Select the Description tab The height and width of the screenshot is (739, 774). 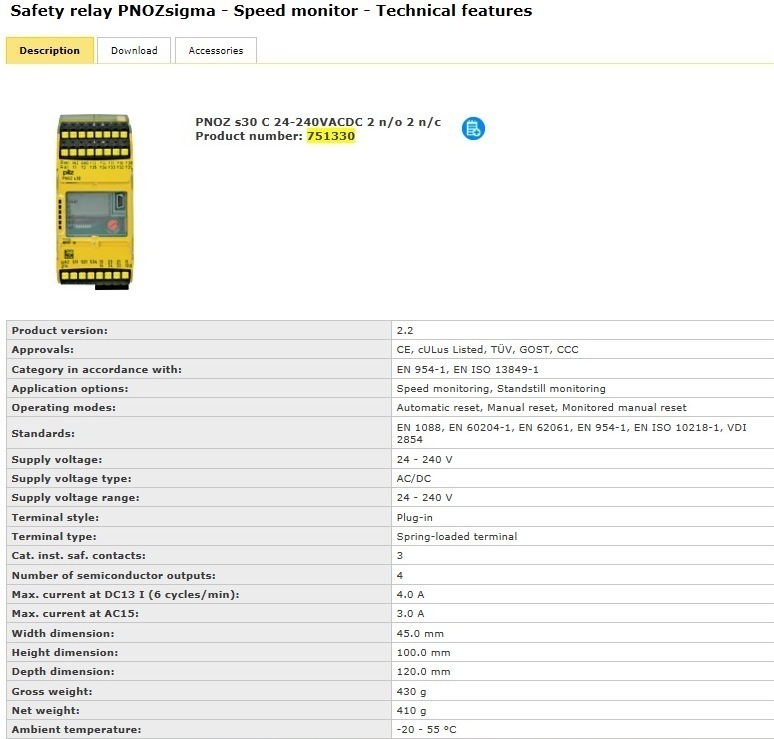click(50, 51)
